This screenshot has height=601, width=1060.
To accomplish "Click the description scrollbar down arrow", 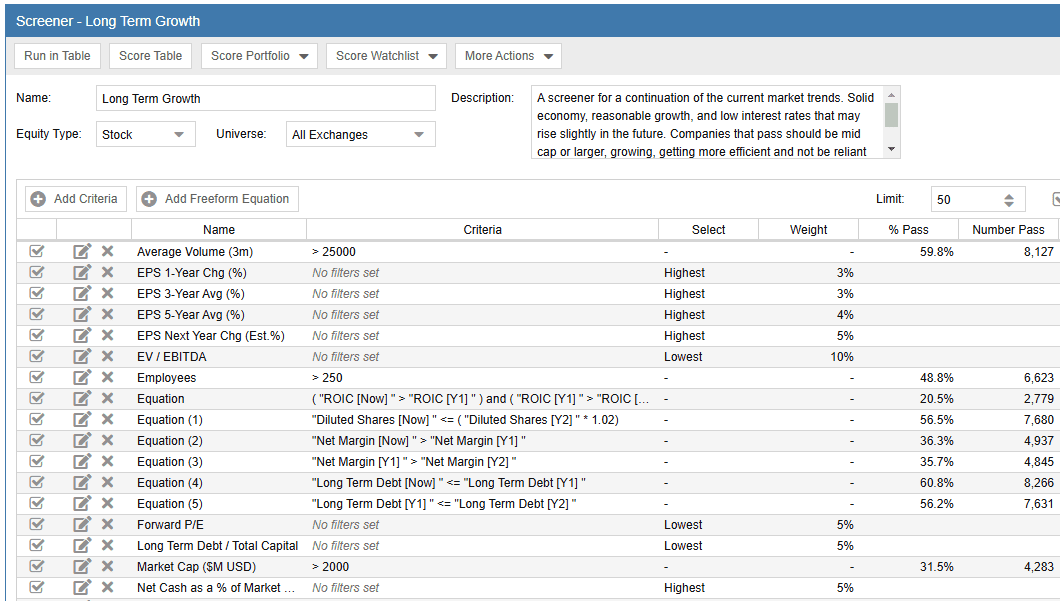I will [x=892, y=149].
